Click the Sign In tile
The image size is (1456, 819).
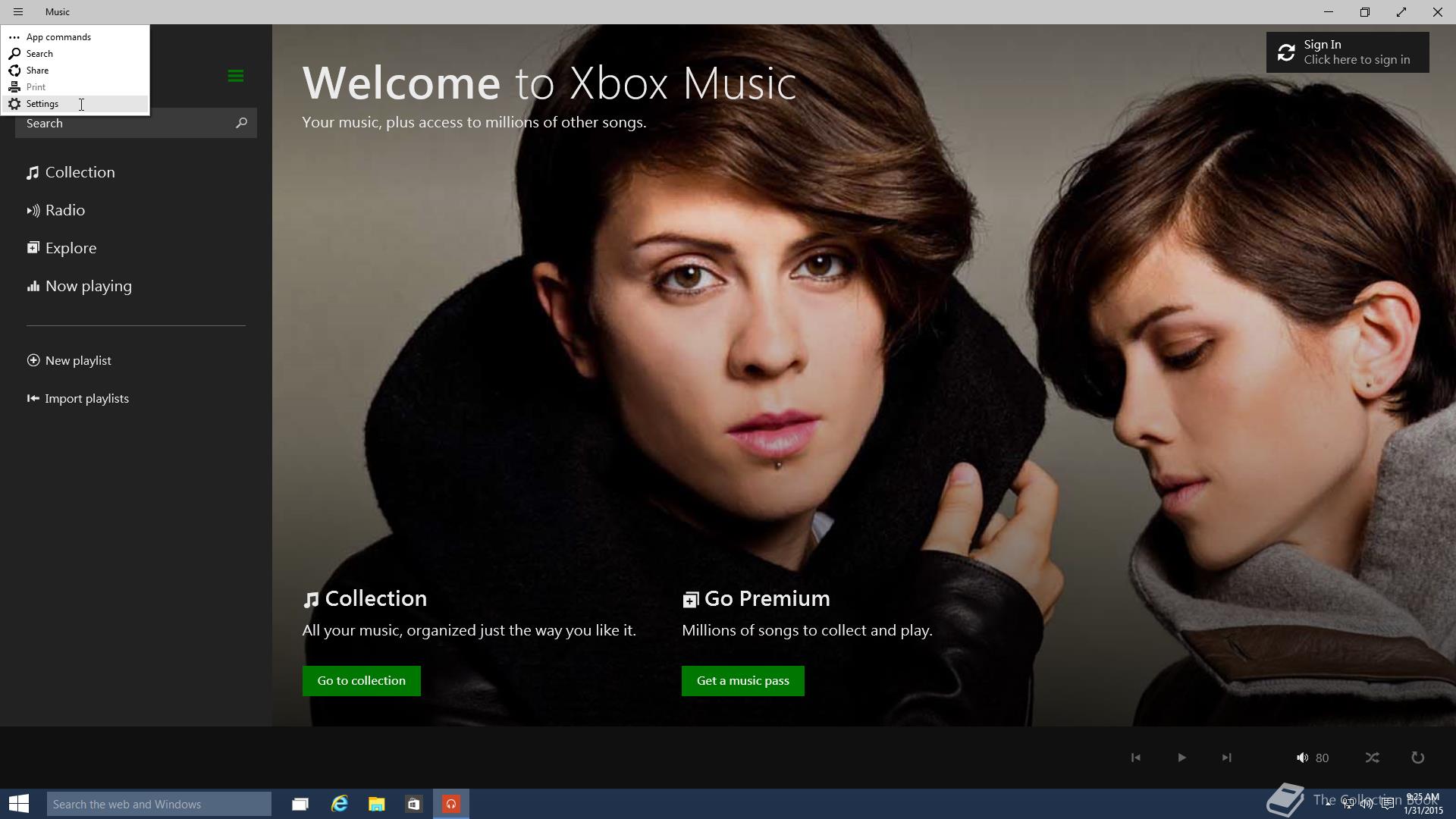point(1348,52)
